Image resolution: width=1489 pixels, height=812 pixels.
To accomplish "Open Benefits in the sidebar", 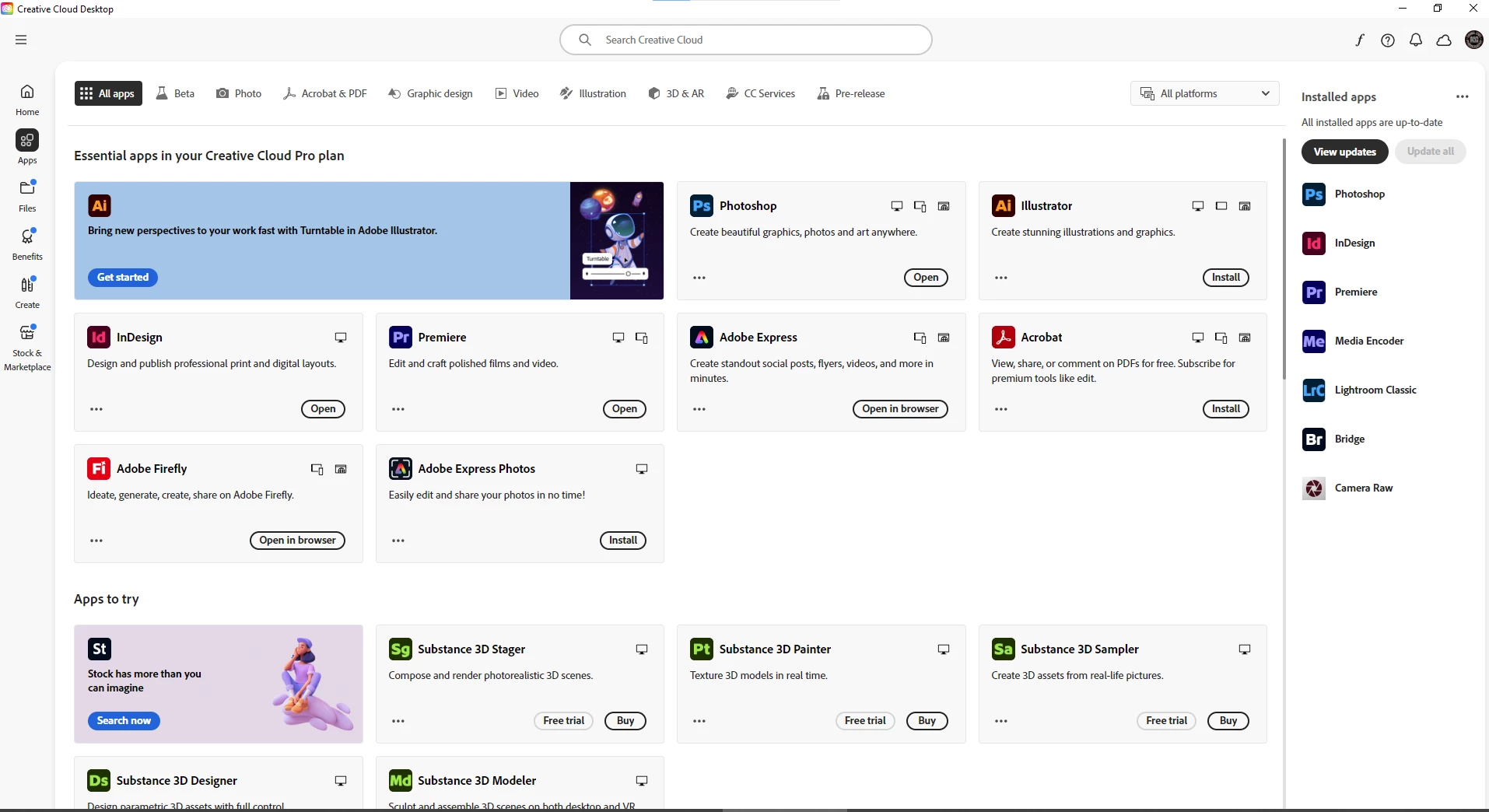I will [x=27, y=245].
